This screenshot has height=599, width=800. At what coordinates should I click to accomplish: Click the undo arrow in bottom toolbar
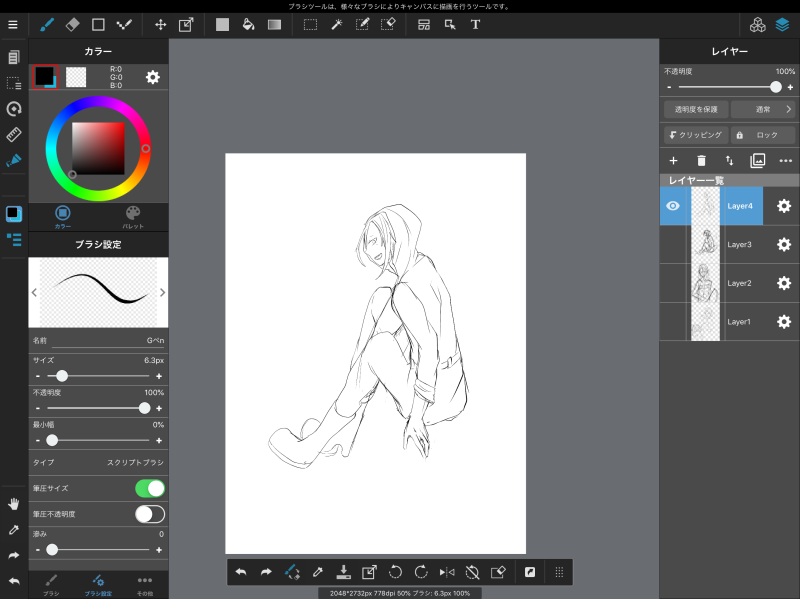coord(240,572)
